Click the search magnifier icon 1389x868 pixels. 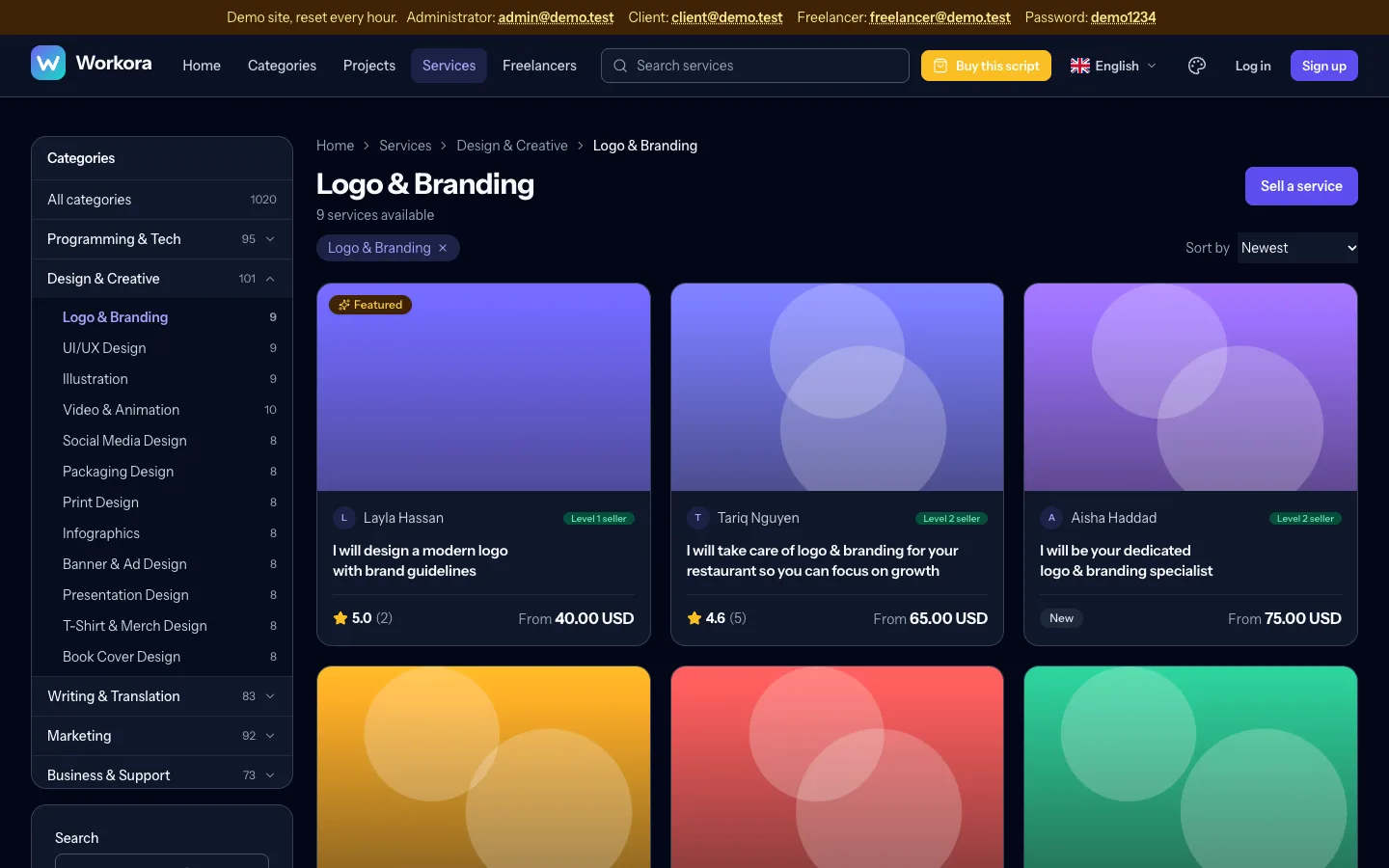click(620, 66)
